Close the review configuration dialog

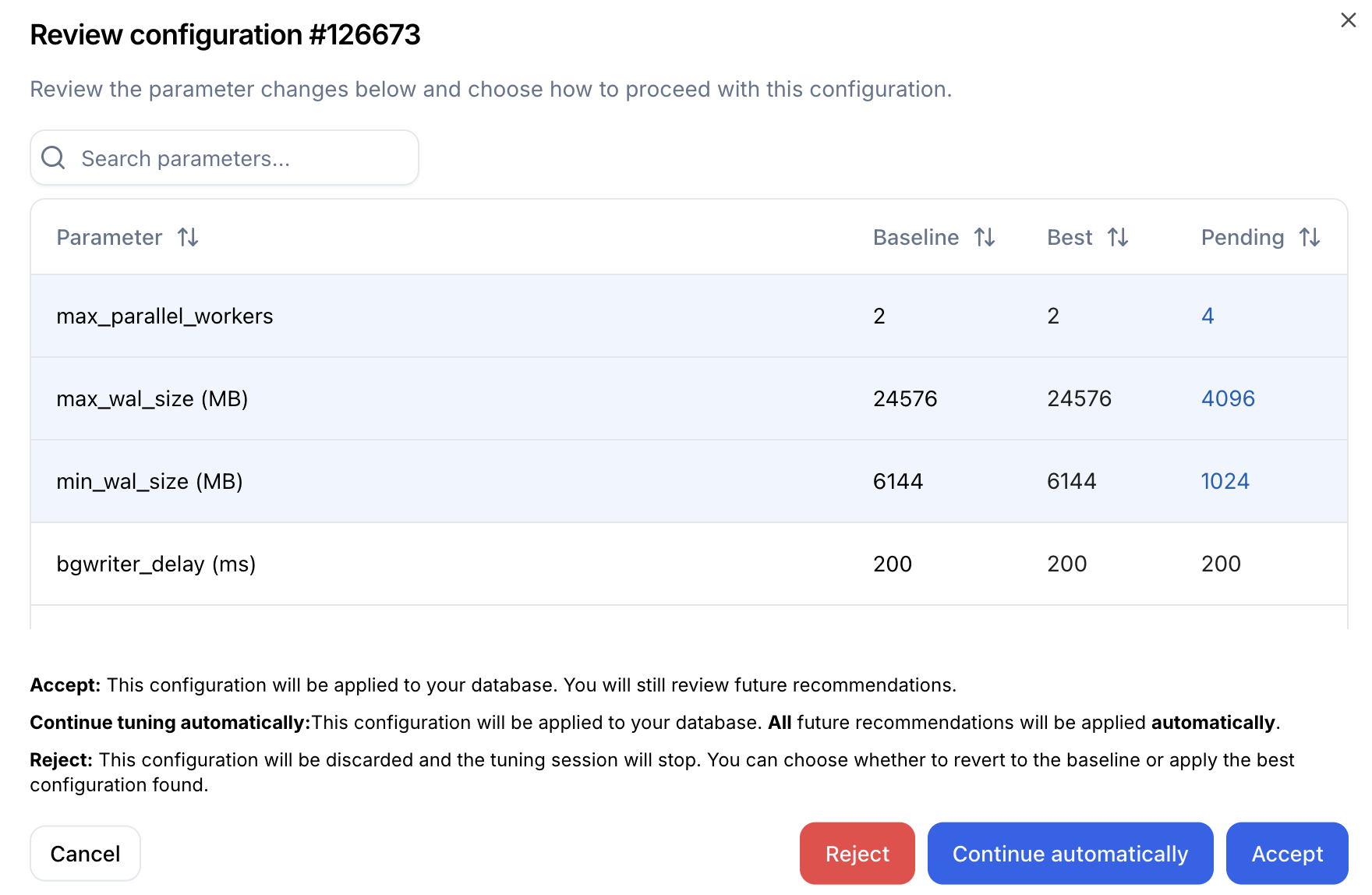click(x=1348, y=20)
